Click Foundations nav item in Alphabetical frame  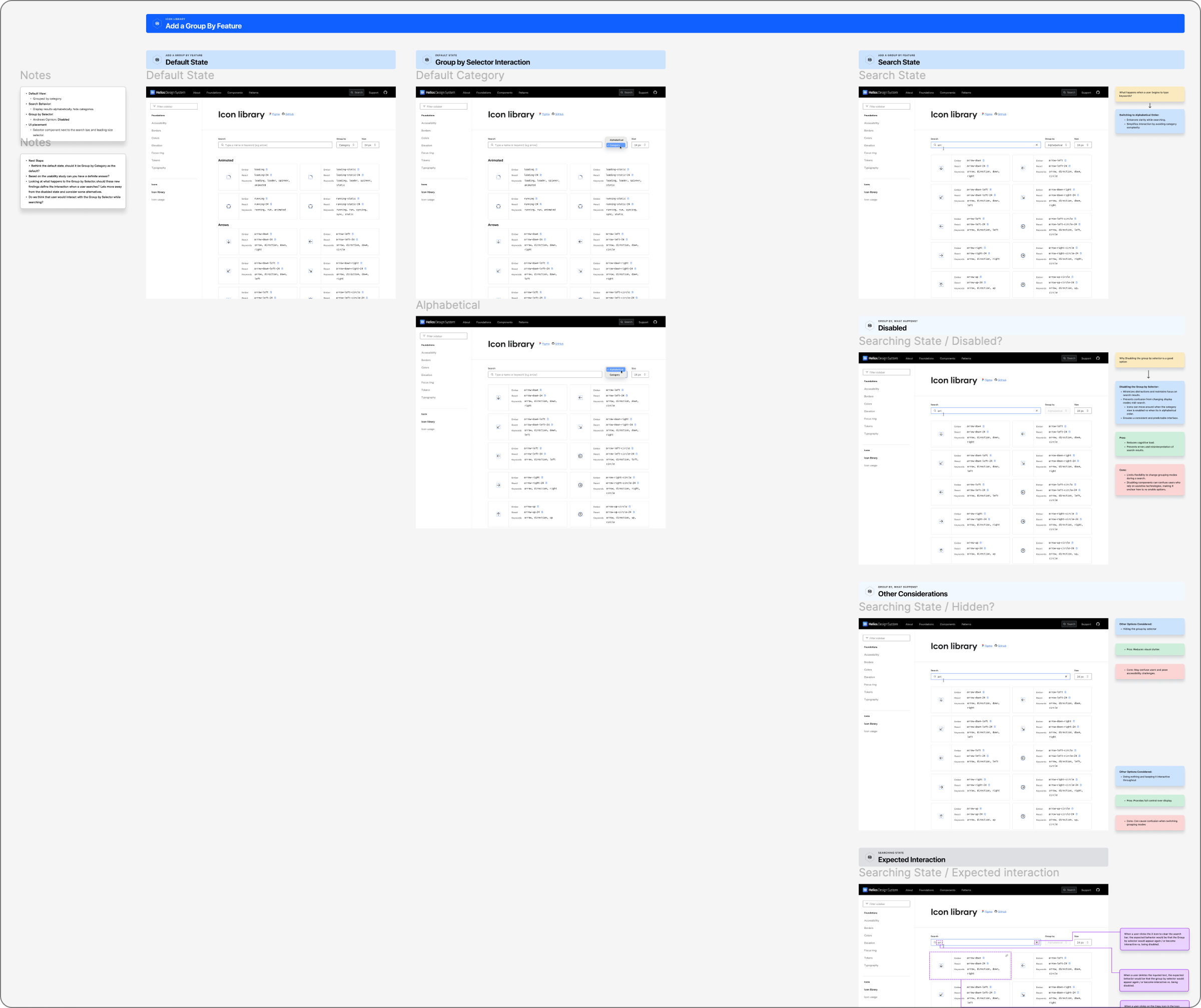[483, 322]
